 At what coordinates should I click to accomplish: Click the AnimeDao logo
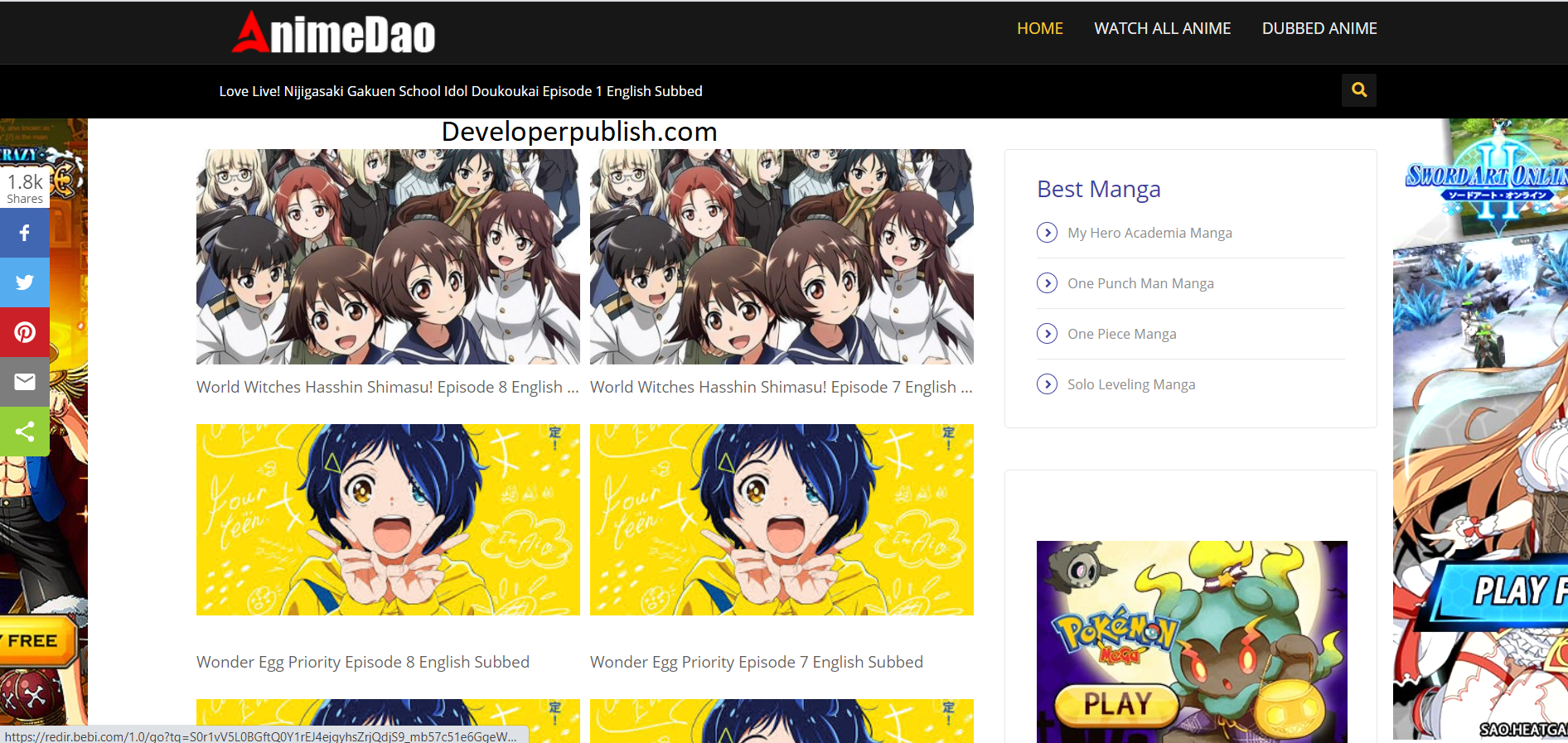pos(333,32)
